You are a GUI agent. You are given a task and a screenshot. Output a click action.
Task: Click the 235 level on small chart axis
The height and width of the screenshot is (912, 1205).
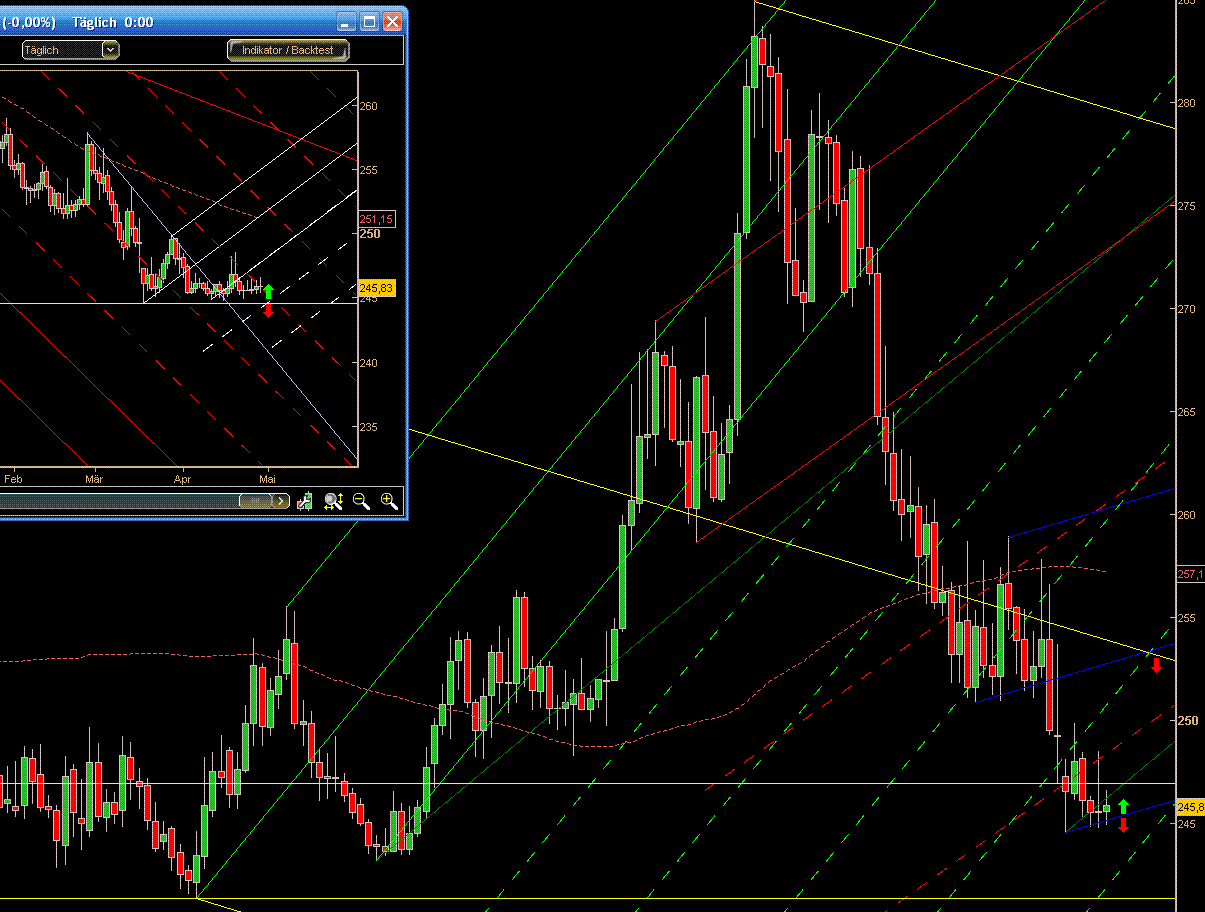(x=369, y=427)
